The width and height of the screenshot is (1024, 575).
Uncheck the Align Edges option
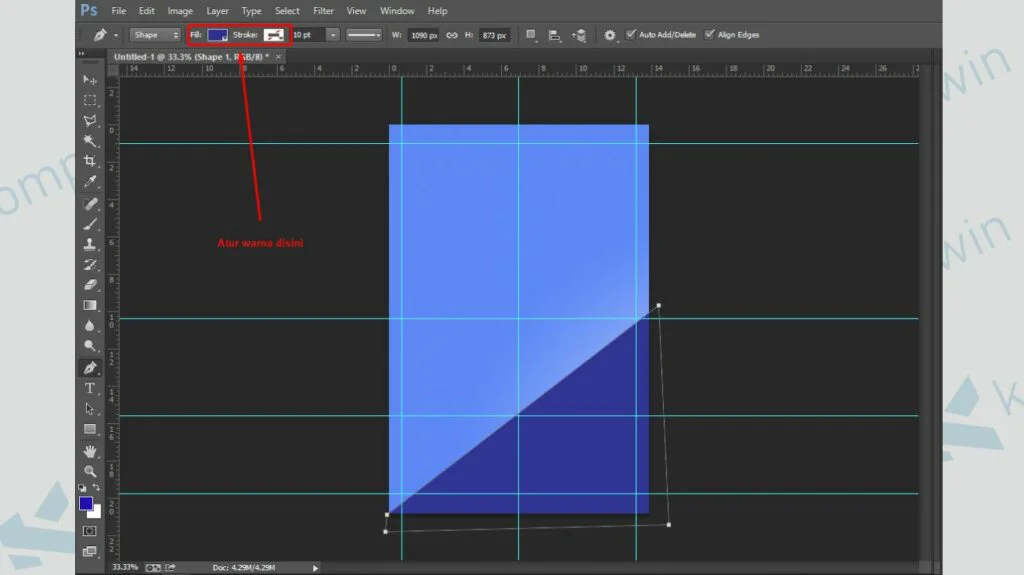(x=709, y=35)
